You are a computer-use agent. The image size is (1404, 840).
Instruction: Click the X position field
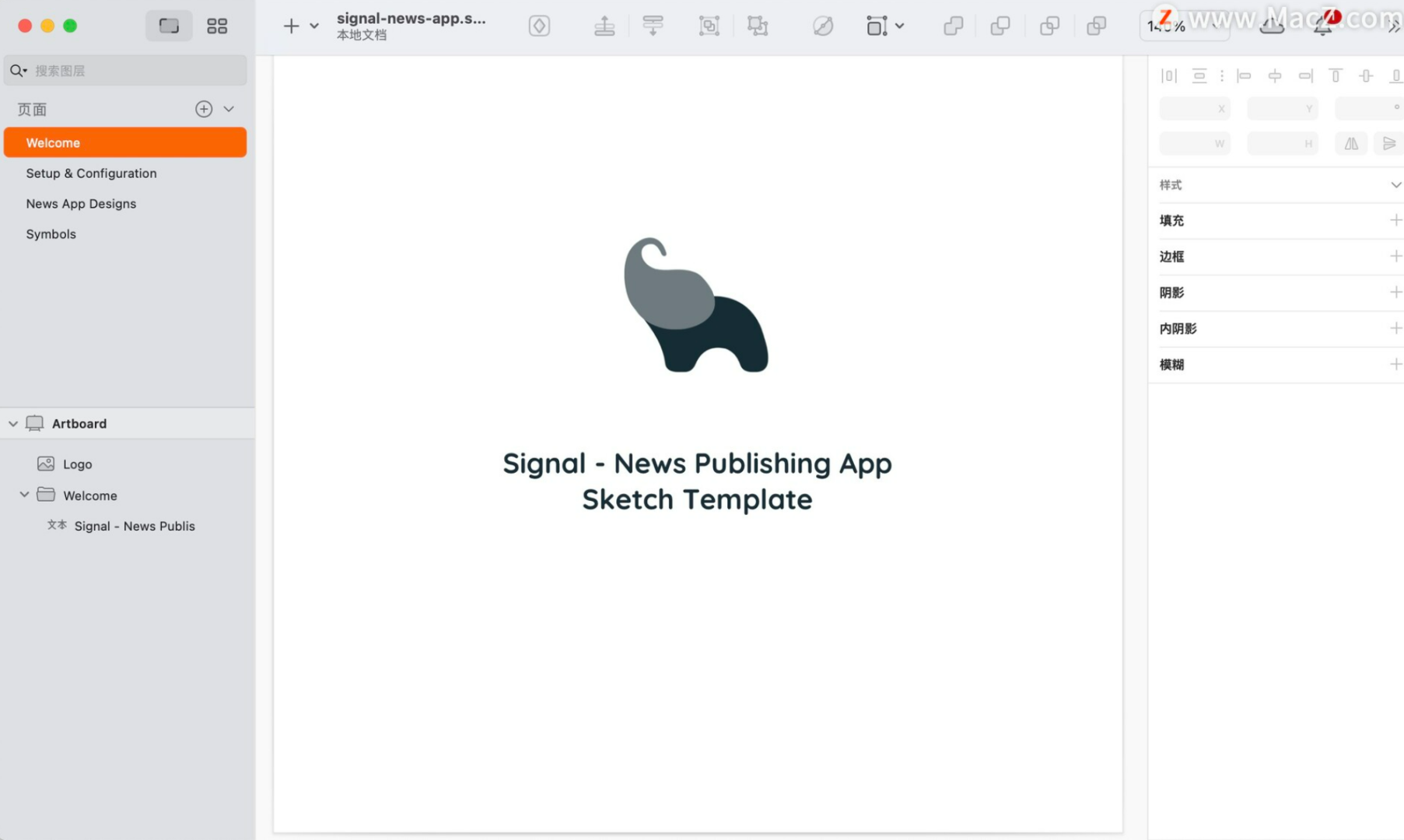[x=1195, y=109]
